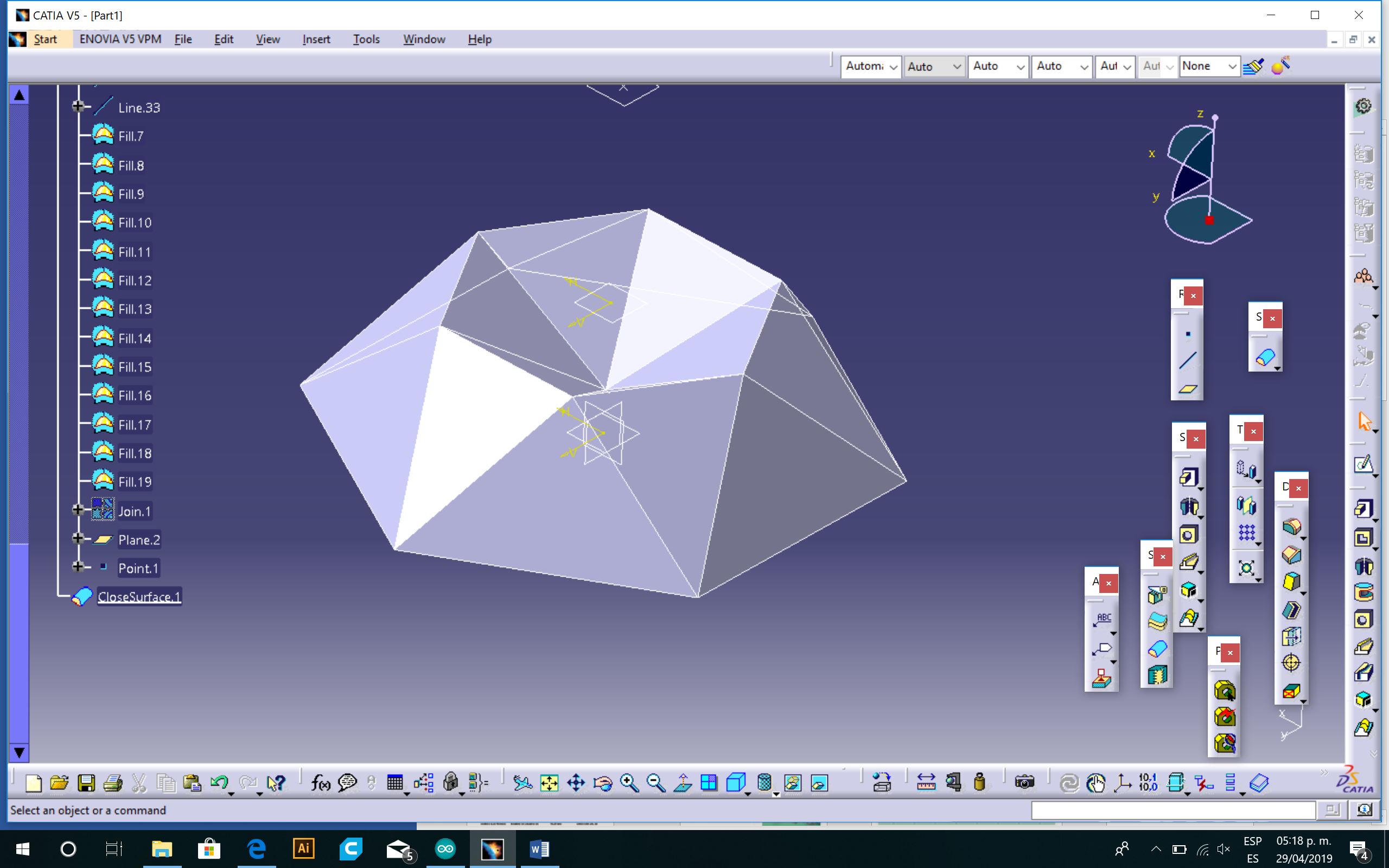This screenshot has width=1389, height=868.
Task: Expand the Point.1 tree node
Action: [x=78, y=566]
